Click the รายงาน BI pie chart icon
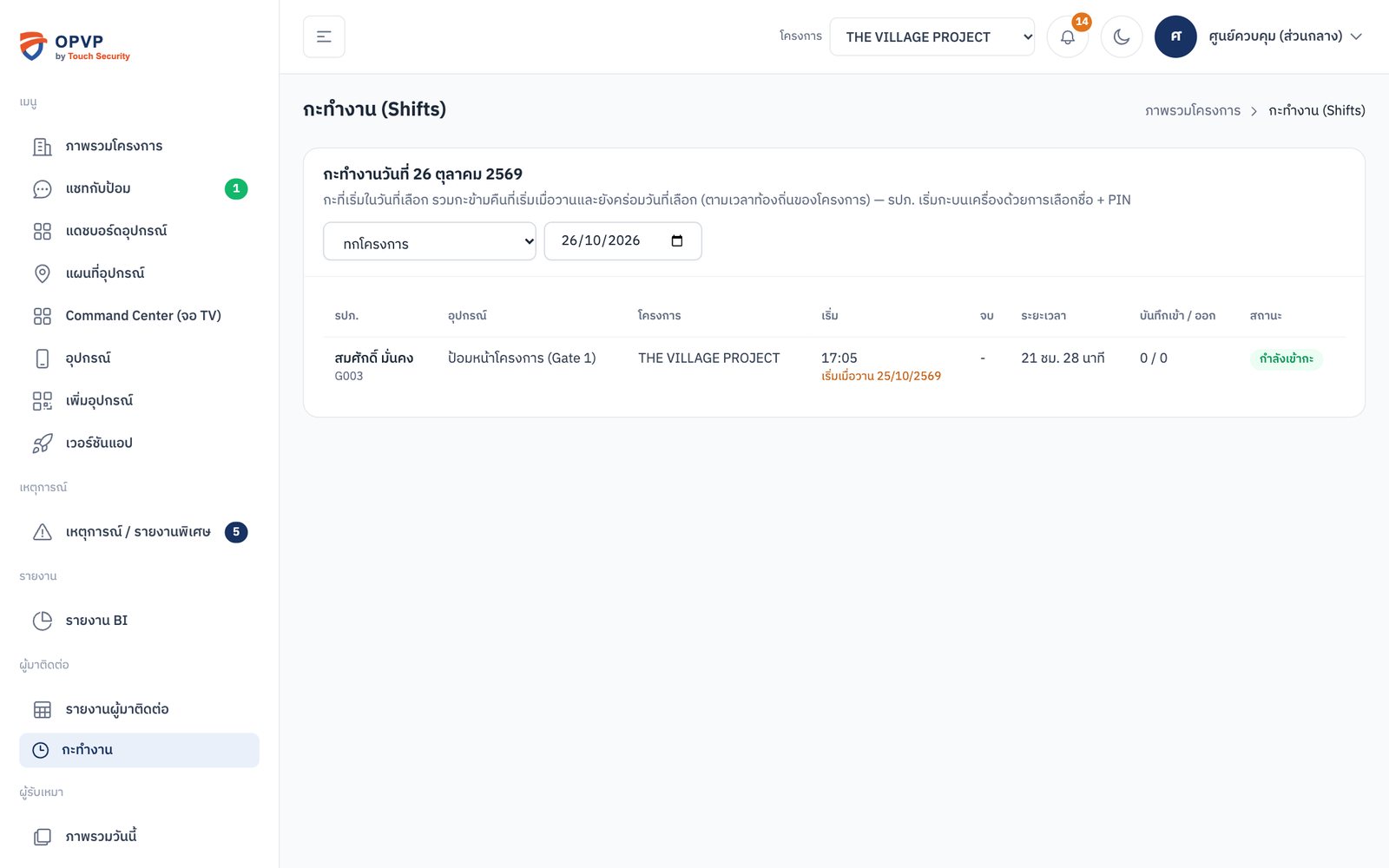The image size is (1389, 868). [x=42, y=621]
